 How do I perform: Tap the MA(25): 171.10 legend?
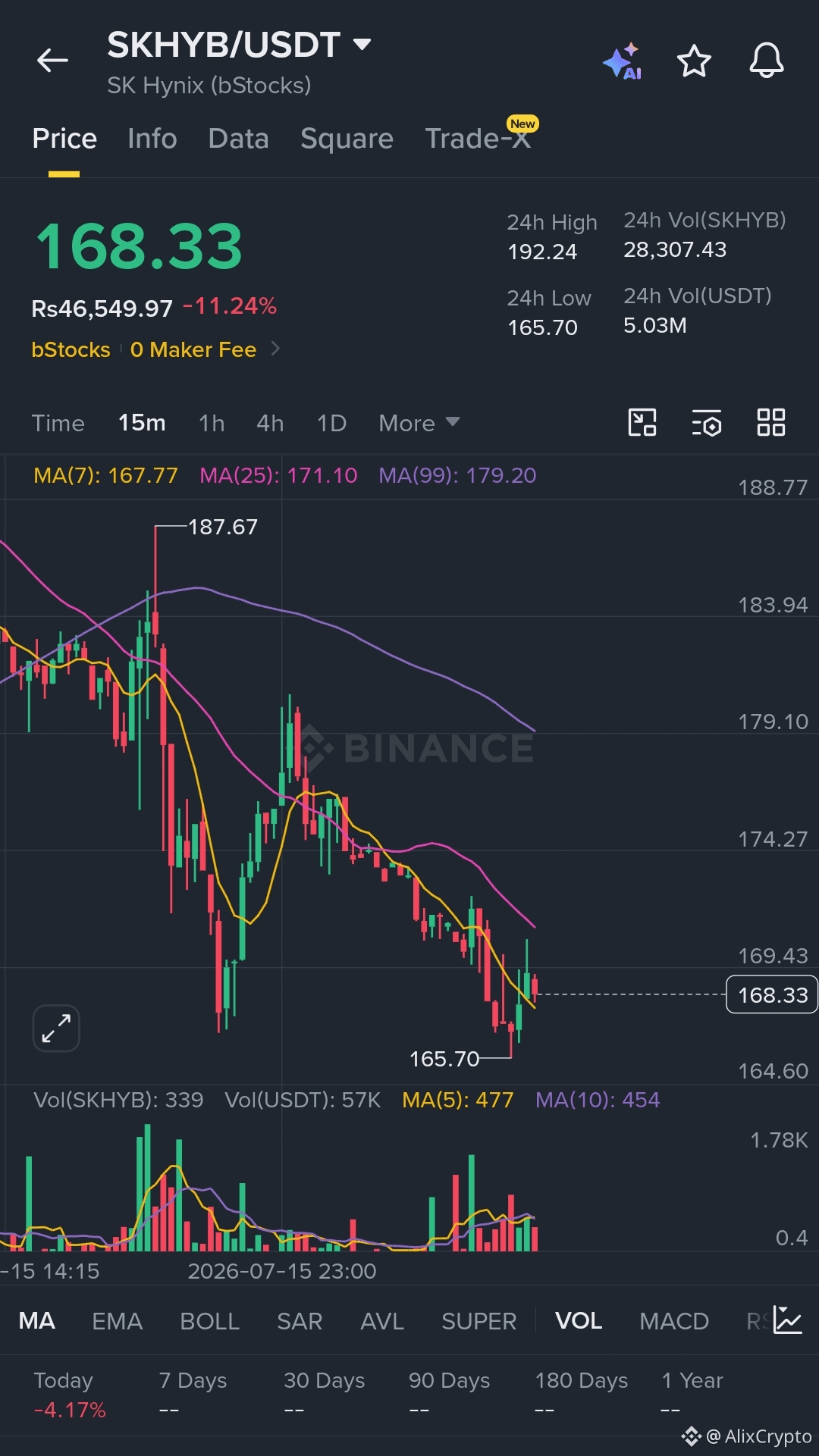click(278, 475)
